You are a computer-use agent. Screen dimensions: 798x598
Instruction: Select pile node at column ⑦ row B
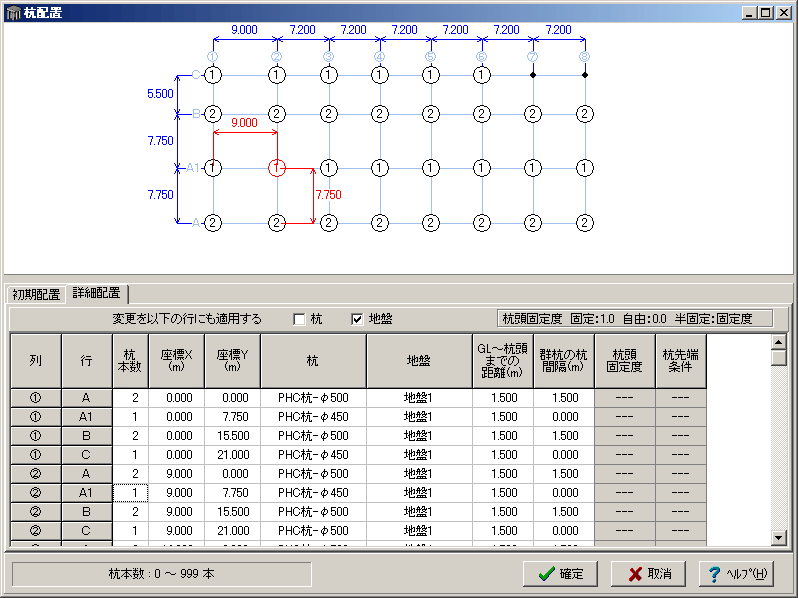point(533,114)
